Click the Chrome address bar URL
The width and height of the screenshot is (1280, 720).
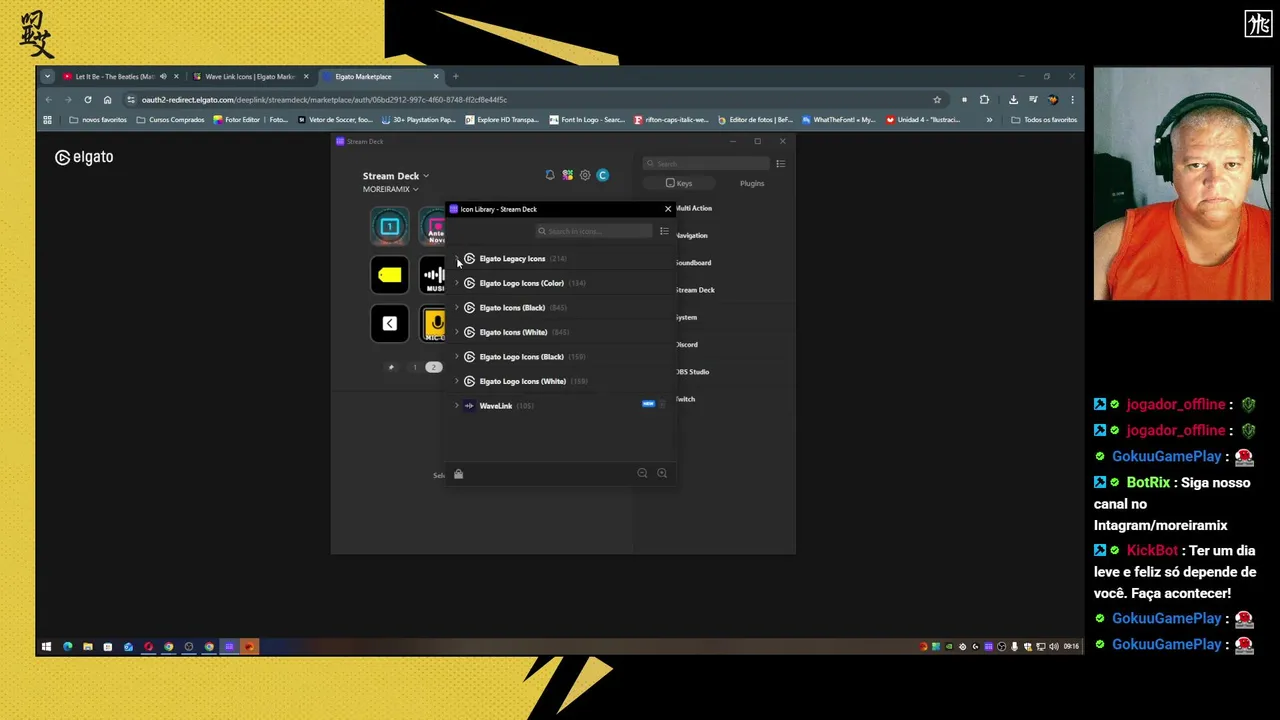pos(324,100)
